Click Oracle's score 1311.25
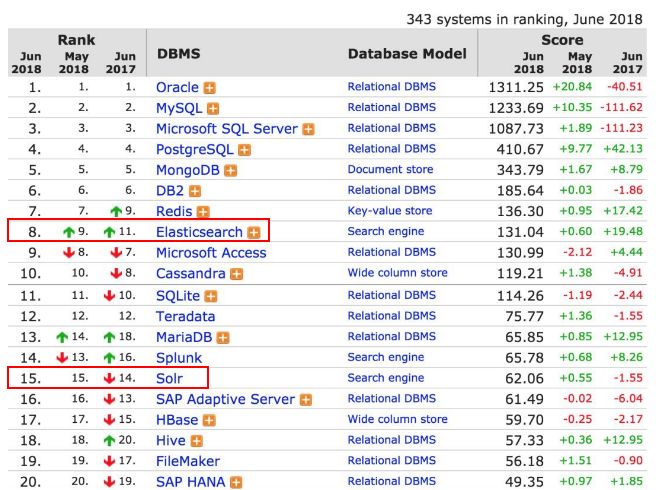This screenshot has height=490, width=656. [x=516, y=87]
